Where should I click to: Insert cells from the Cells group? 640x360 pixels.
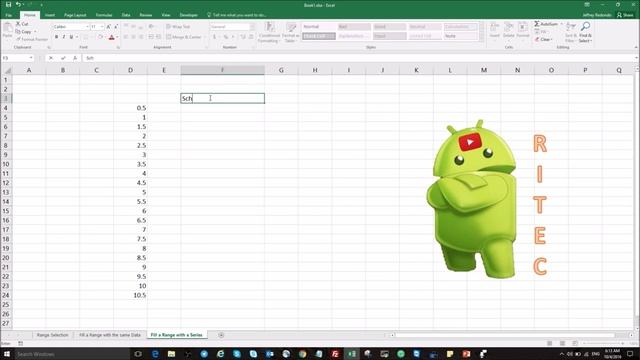[495, 31]
